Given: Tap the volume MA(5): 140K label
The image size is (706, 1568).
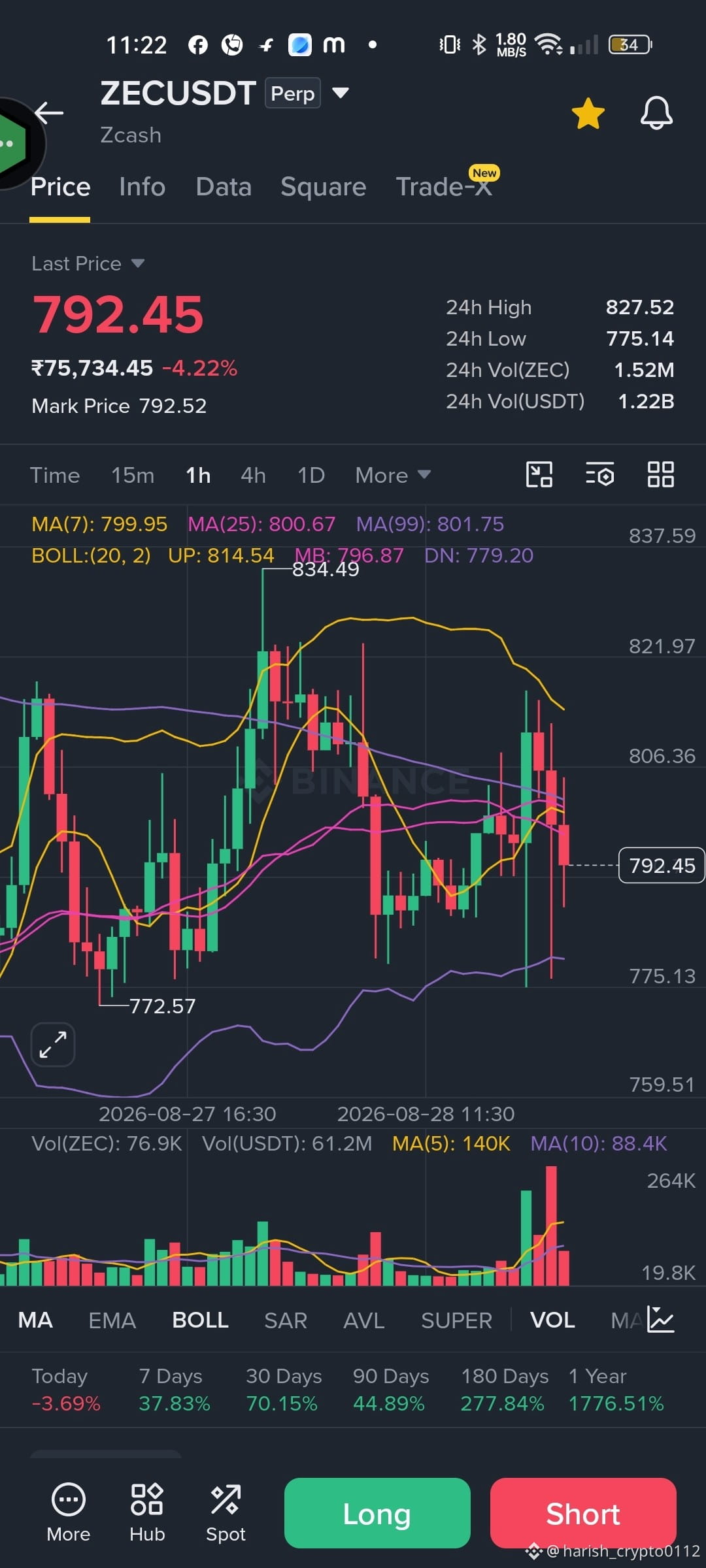Looking at the screenshot, I should click(451, 1143).
